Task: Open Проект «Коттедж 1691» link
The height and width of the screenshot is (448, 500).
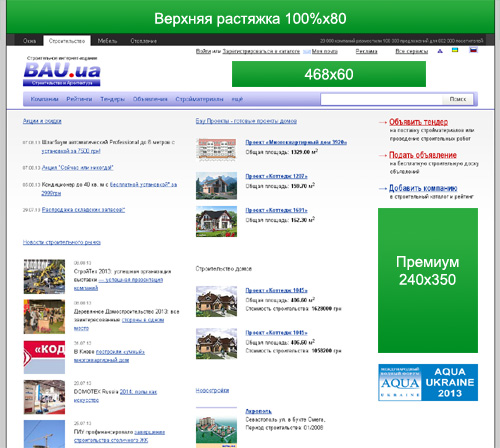Action: (x=276, y=210)
